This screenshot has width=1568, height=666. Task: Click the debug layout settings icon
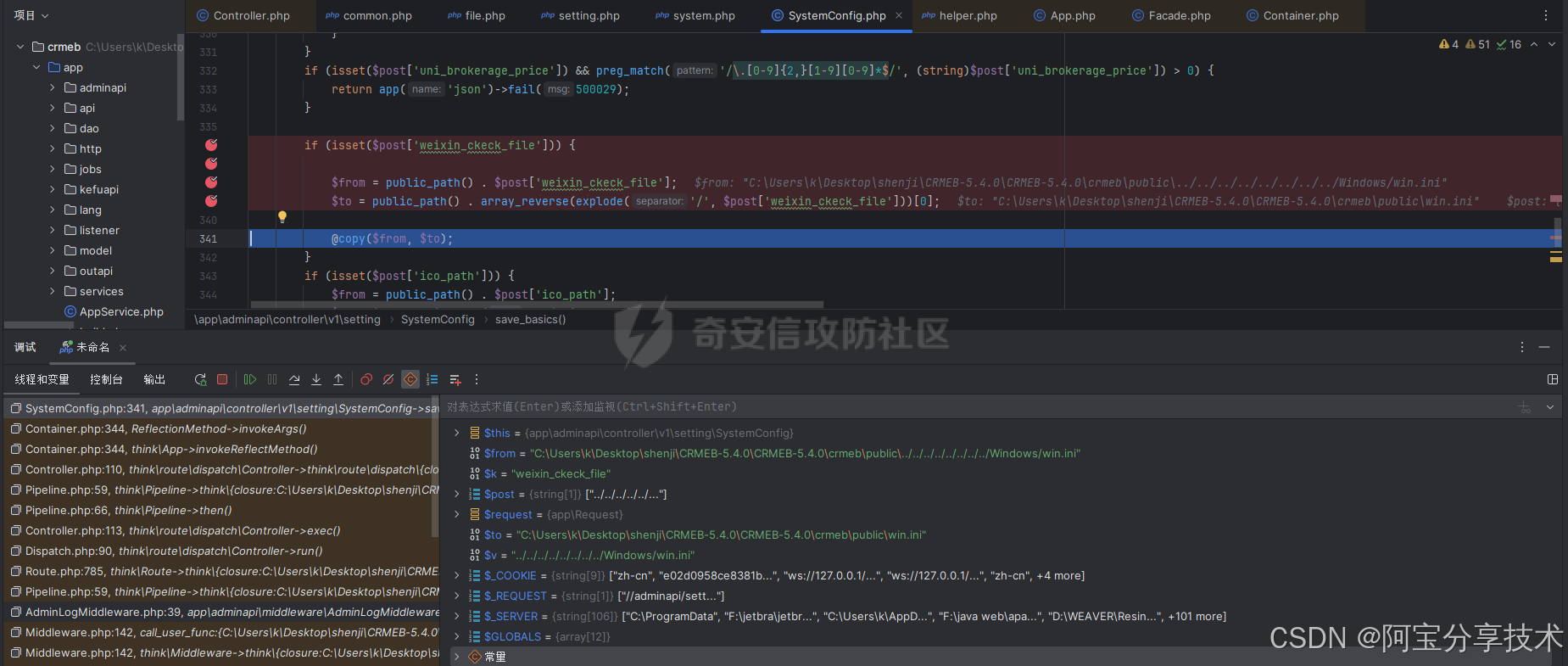click(1553, 379)
